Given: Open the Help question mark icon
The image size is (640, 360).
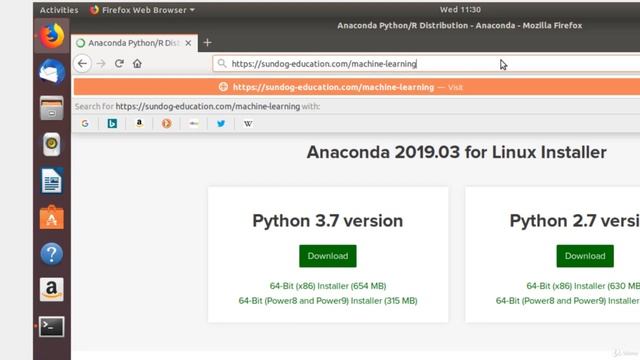Looking at the screenshot, I should (52, 253).
